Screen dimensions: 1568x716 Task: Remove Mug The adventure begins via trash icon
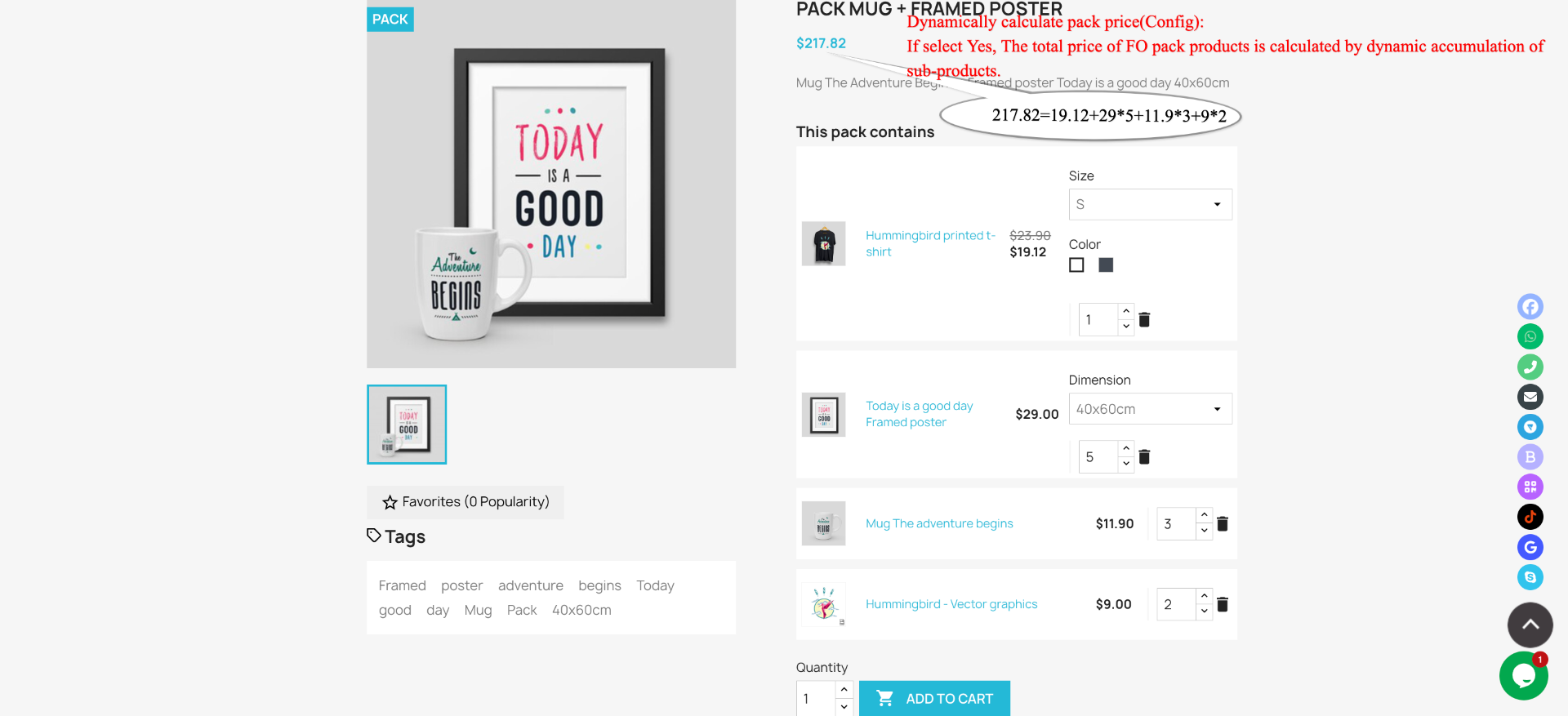[1223, 524]
